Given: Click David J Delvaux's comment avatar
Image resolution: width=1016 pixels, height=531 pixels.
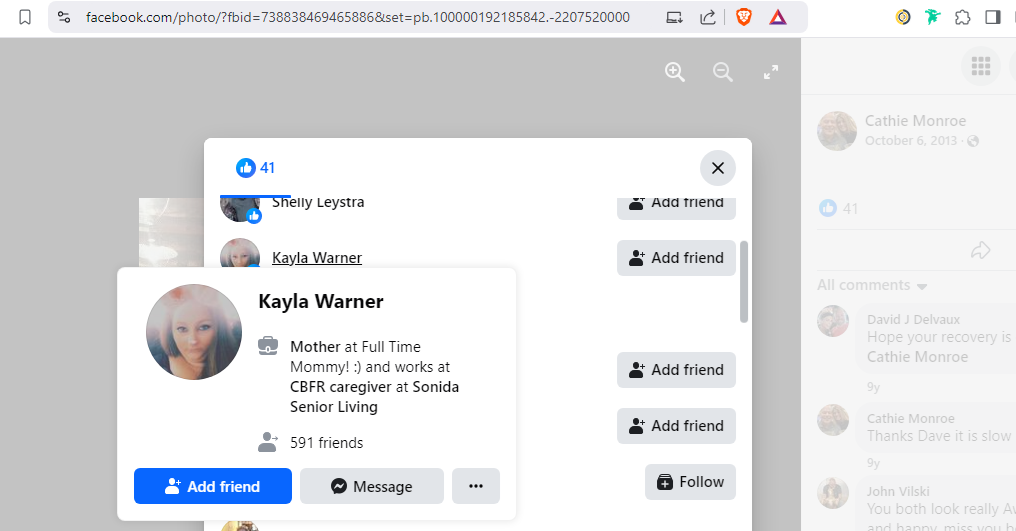Looking at the screenshot, I should (833, 321).
